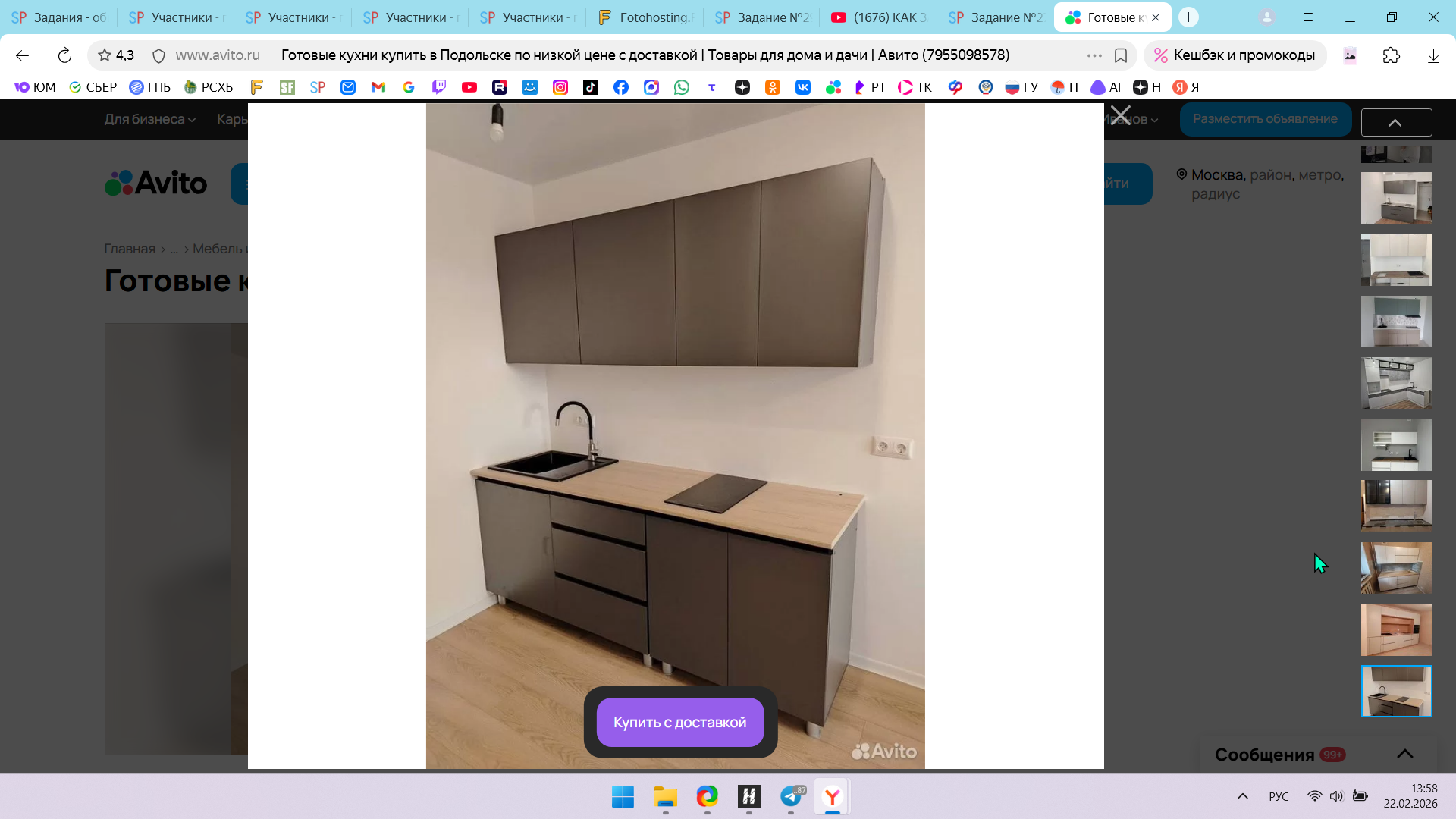Open the browser extensions puzzle icon

[1391, 55]
